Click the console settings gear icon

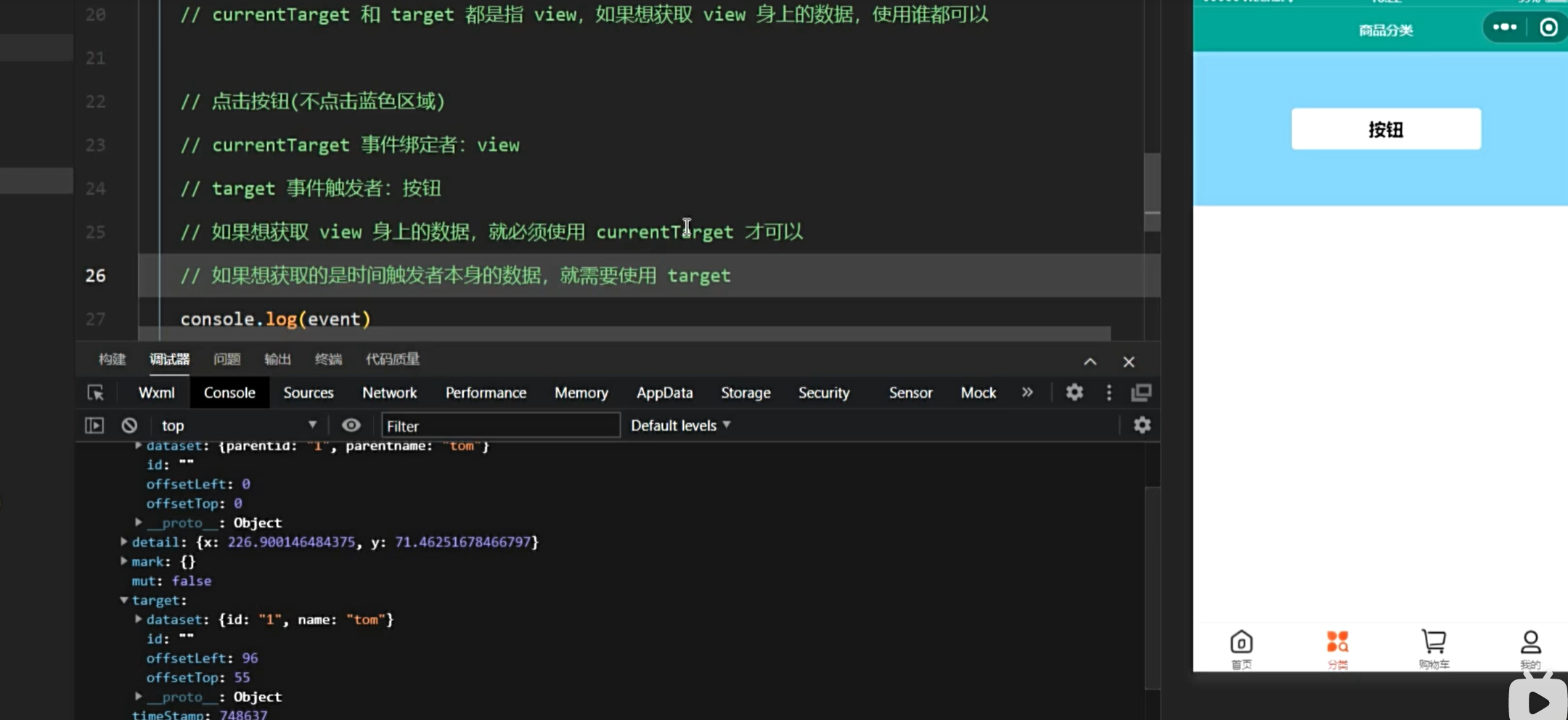(x=1142, y=425)
